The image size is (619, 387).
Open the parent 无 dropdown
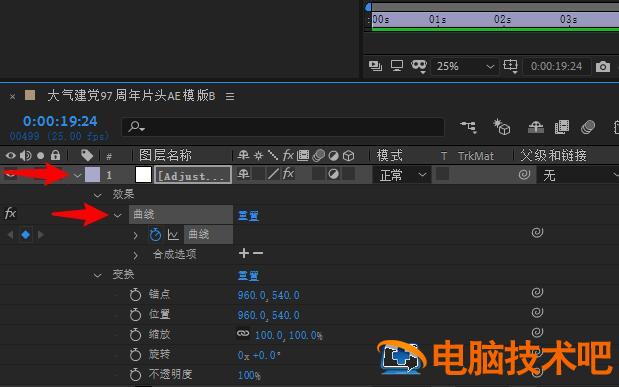578,175
